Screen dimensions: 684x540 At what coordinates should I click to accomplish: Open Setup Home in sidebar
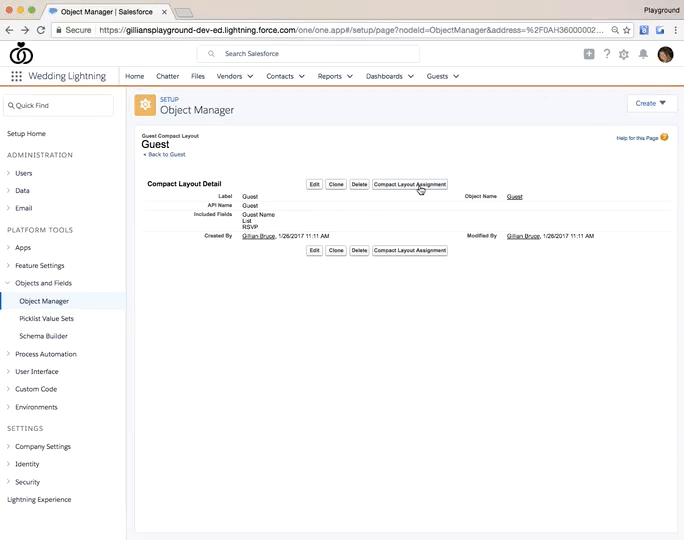click(26, 133)
